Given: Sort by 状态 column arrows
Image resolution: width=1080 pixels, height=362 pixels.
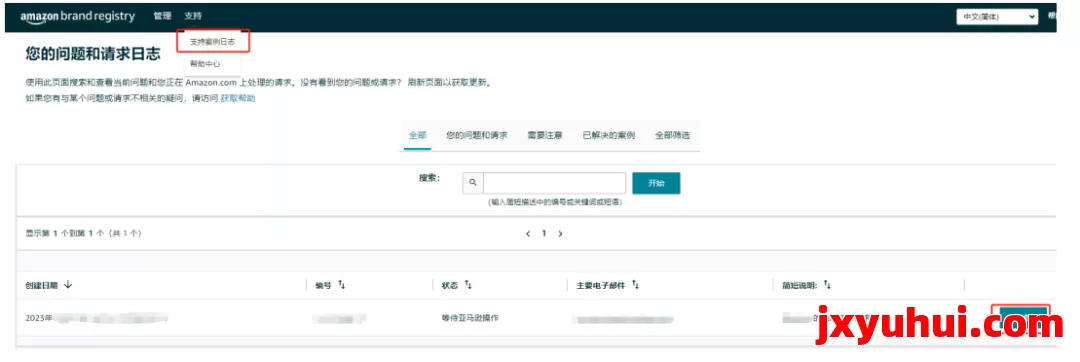Looking at the screenshot, I should (x=468, y=285).
